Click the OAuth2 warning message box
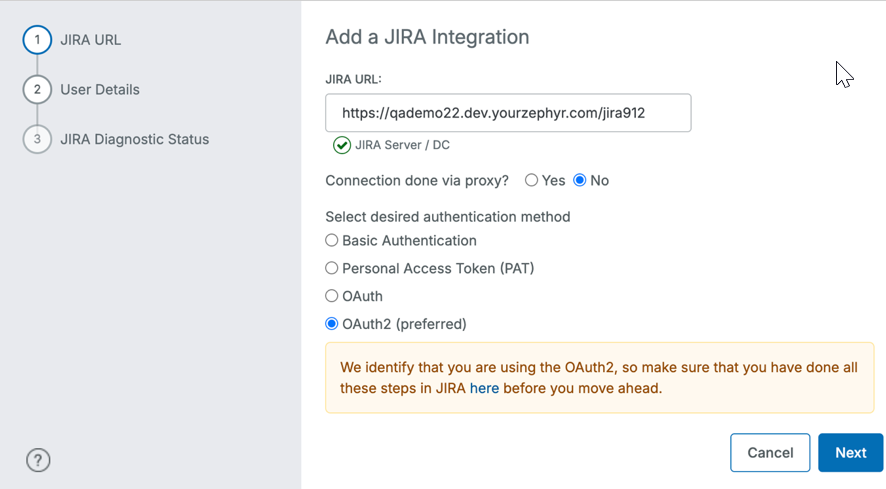The width and height of the screenshot is (886, 489). point(599,378)
